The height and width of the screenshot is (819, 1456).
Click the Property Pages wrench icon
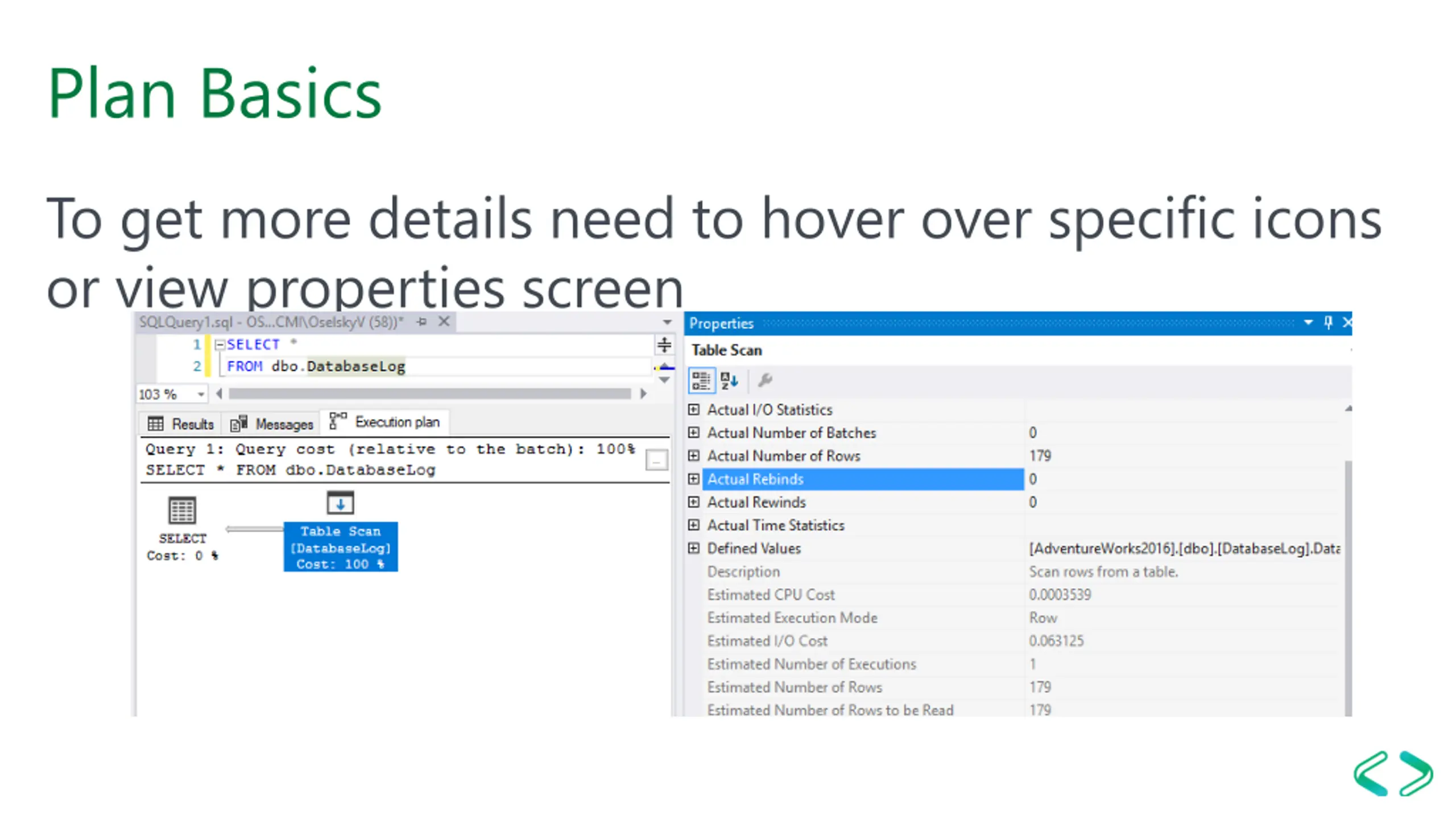pos(765,380)
